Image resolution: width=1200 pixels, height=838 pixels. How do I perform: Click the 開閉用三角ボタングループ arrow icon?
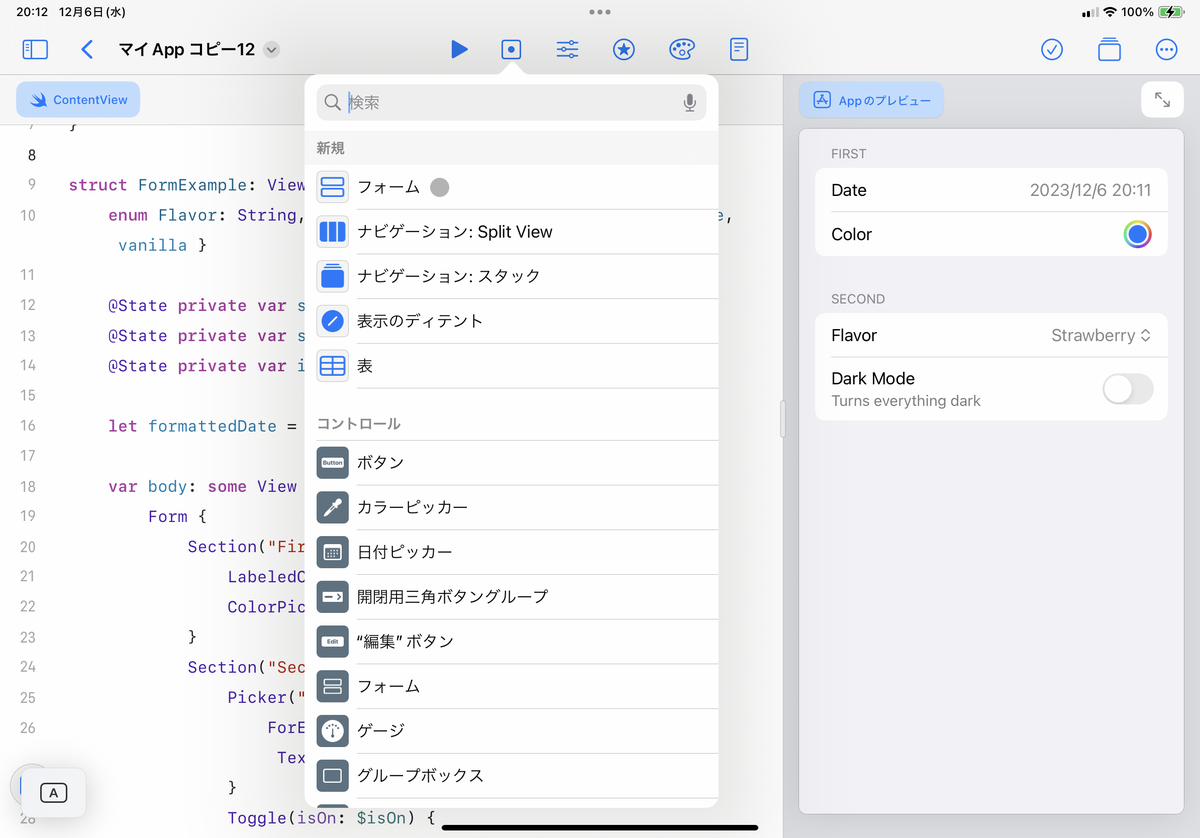[333, 597]
